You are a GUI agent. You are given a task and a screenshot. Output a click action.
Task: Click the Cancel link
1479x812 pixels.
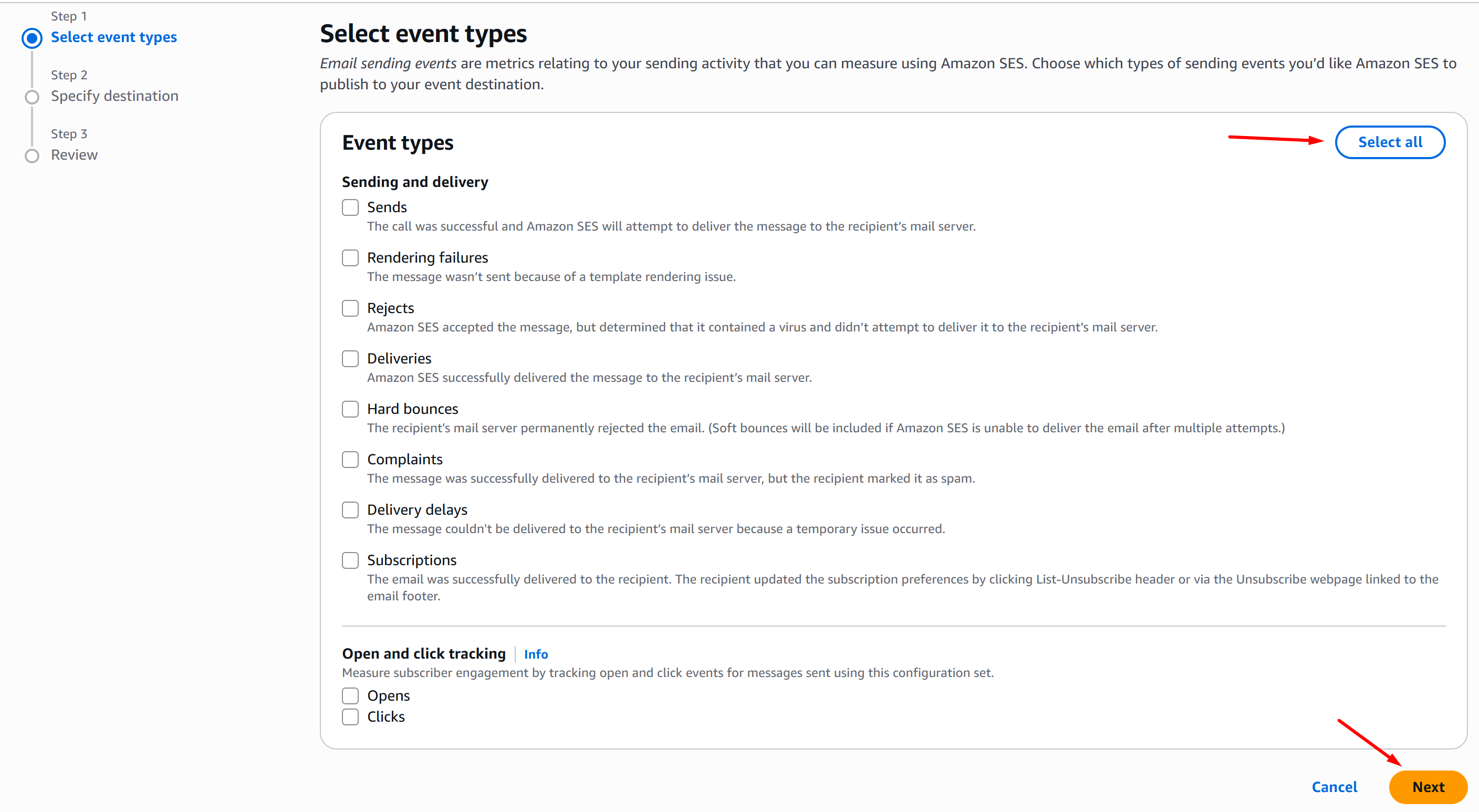(x=1334, y=787)
